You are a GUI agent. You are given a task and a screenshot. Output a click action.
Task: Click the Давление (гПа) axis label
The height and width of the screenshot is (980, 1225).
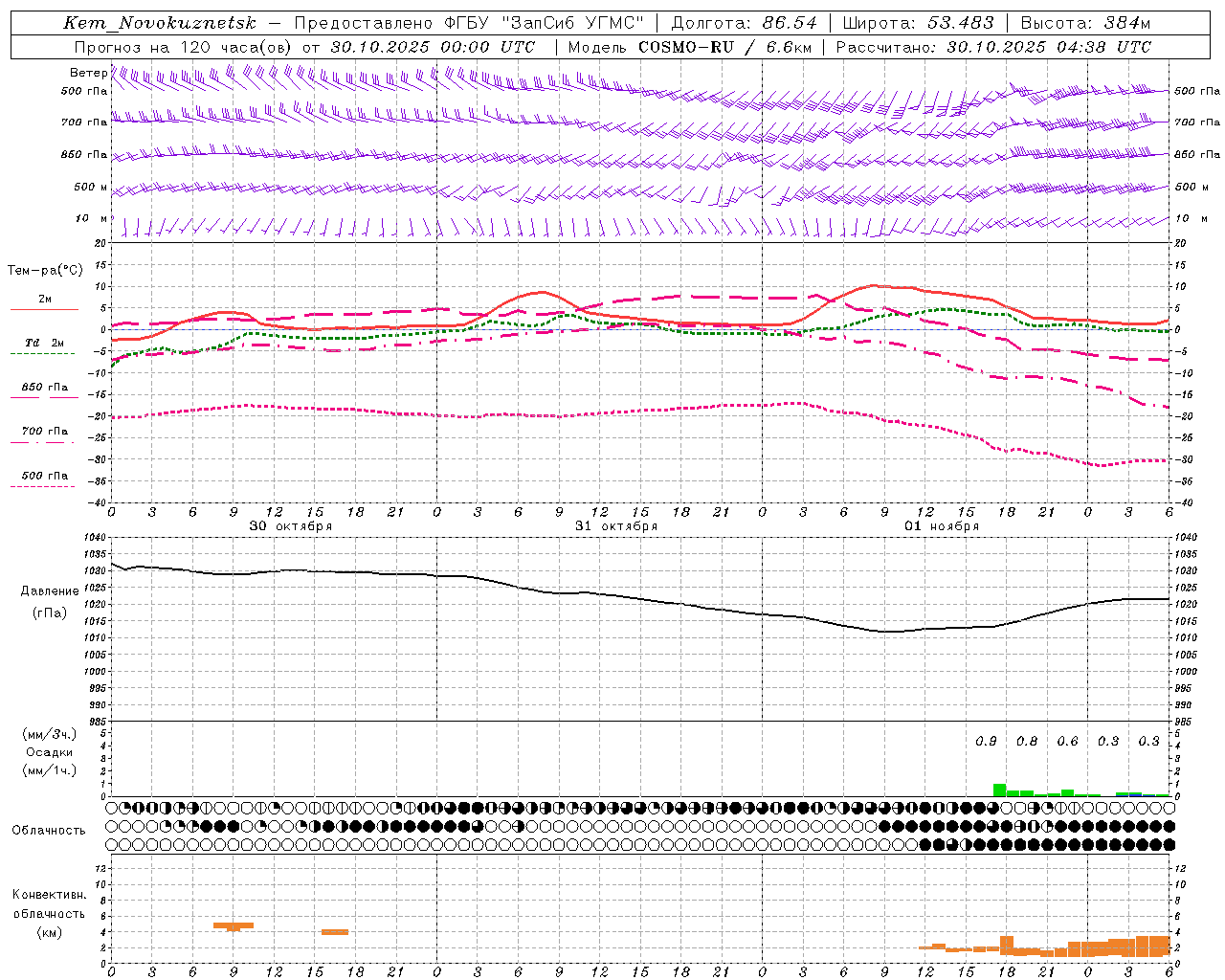tap(50, 602)
